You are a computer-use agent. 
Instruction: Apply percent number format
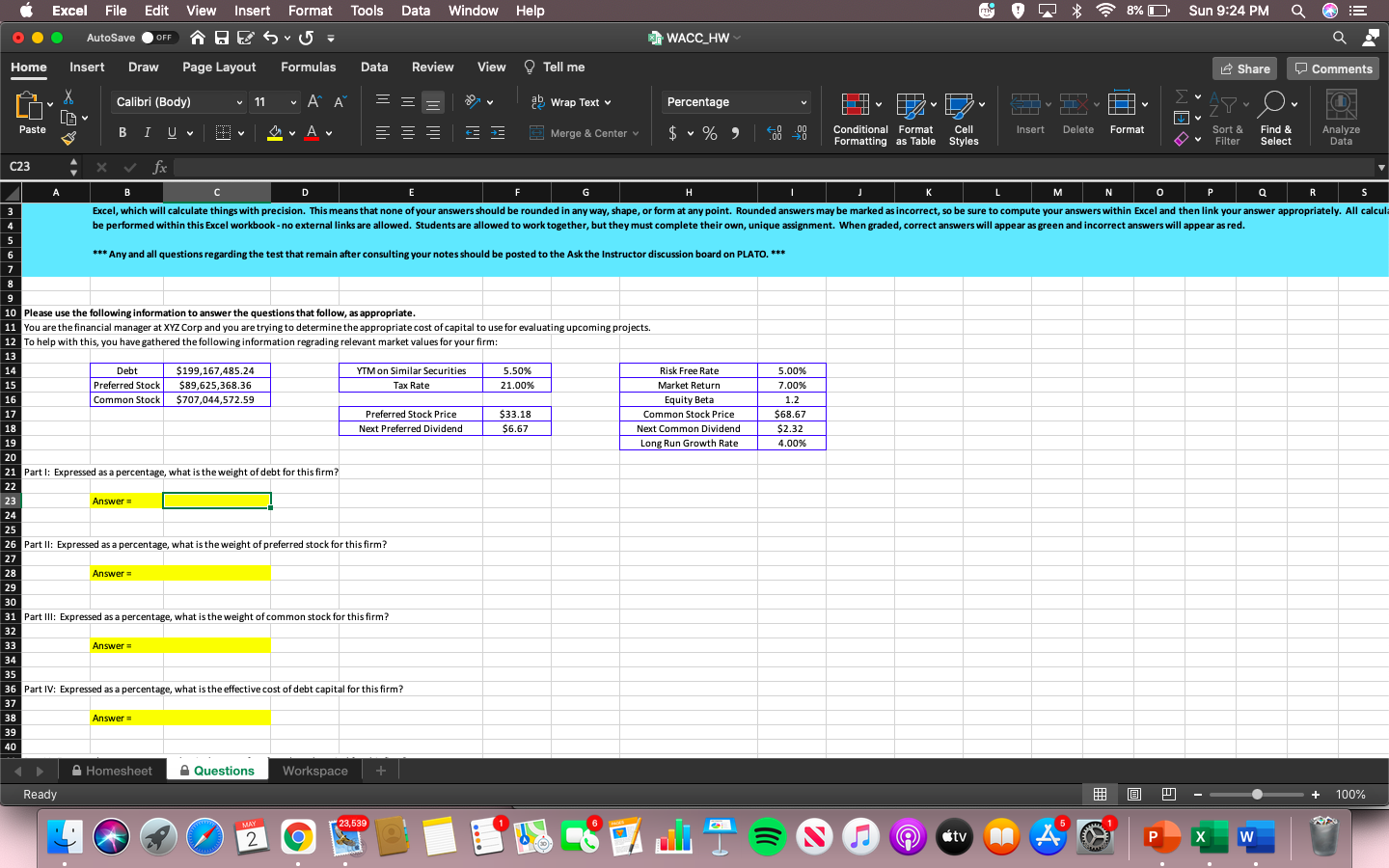pyautogui.click(x=710, y=132)
